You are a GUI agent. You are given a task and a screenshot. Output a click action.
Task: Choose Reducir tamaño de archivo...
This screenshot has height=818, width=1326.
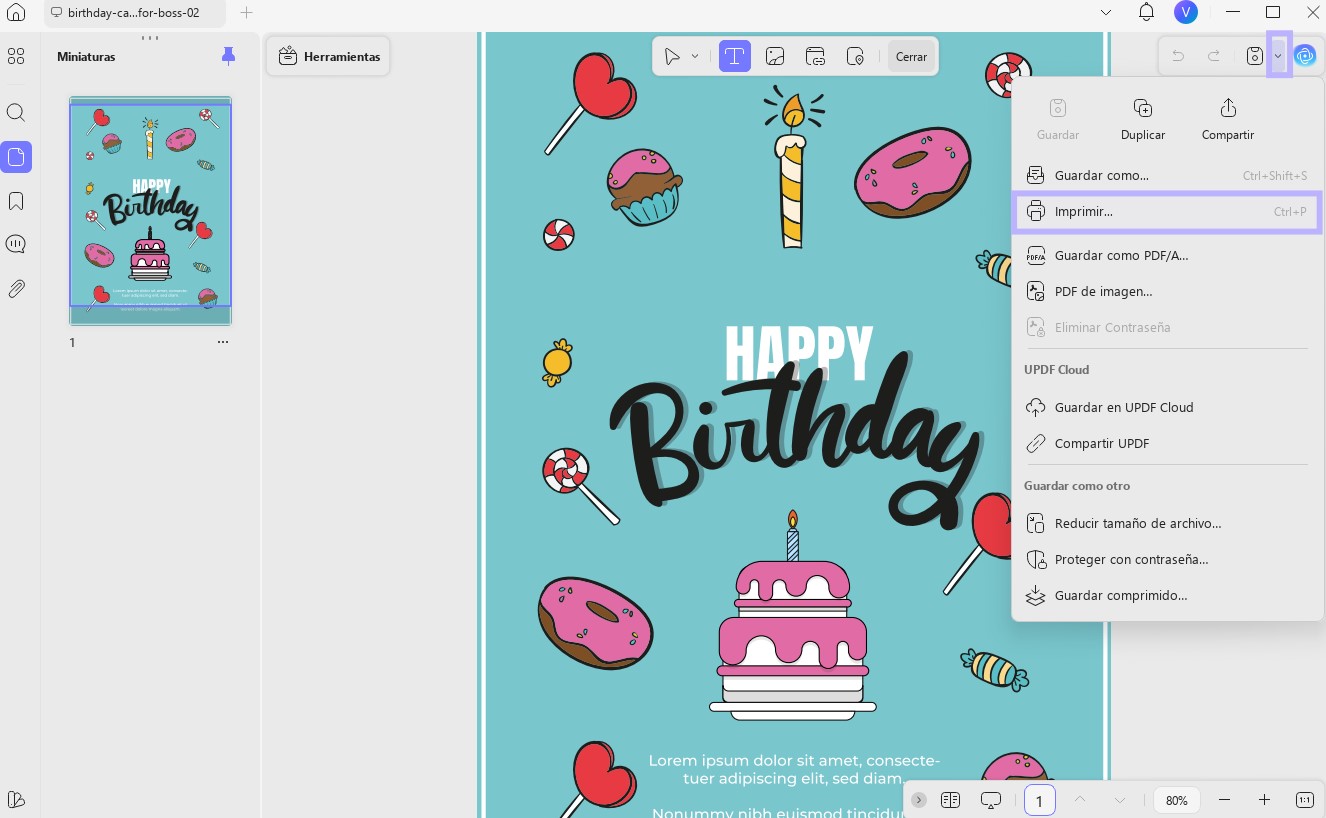[1167, 524]
